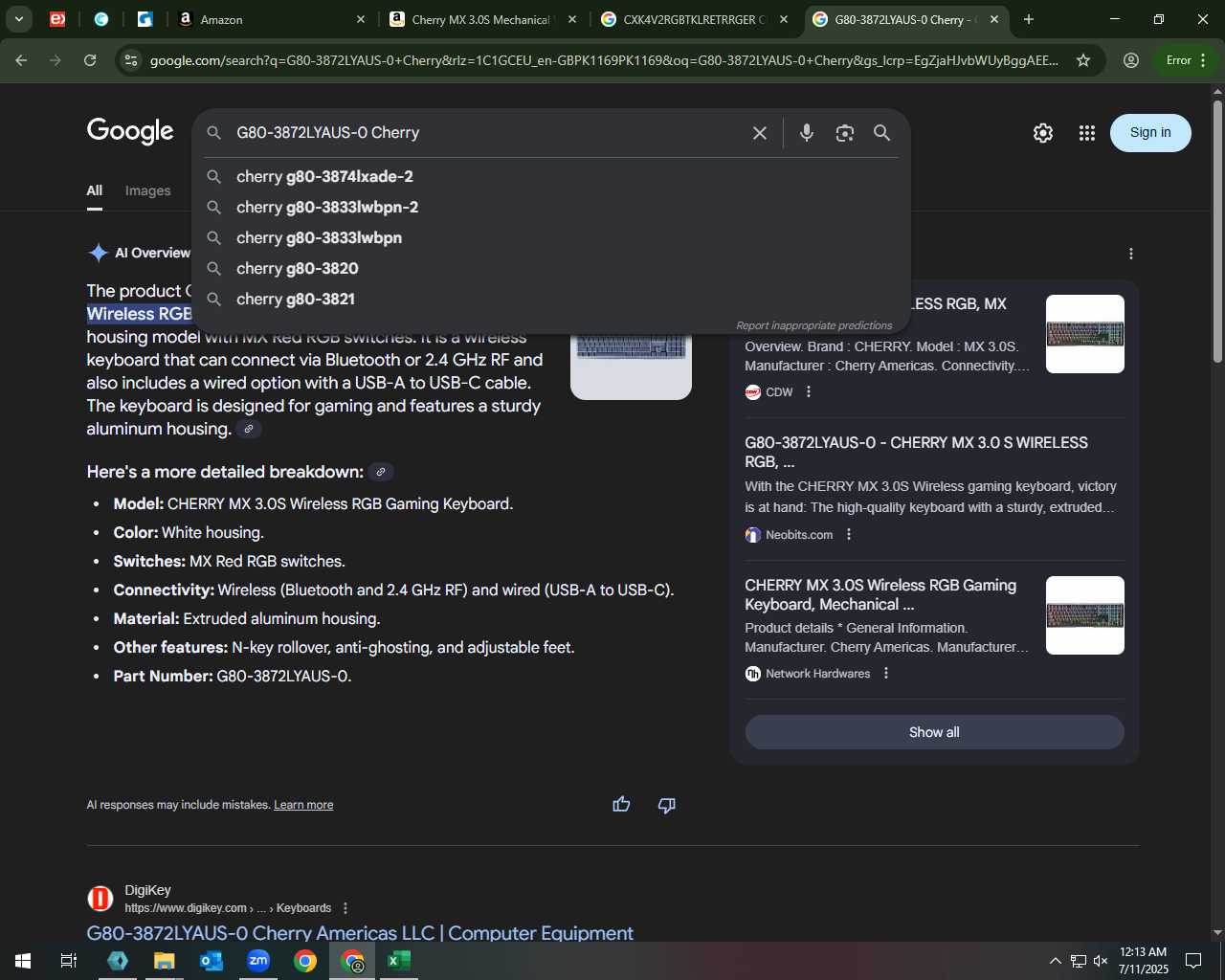Bookmark this page with star icon

[x=1083, y=60]
